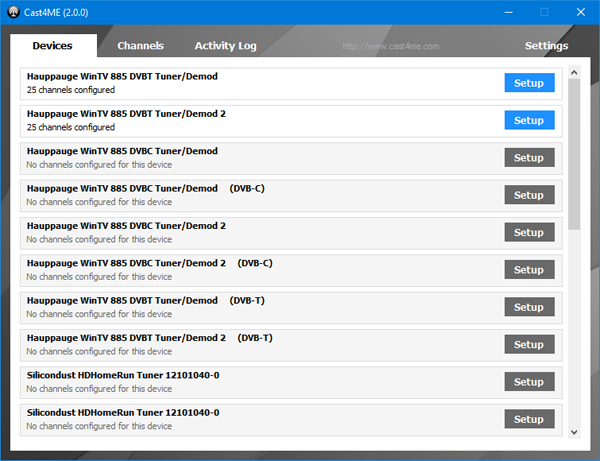Setup Hauppauge DVBT Tuner/Demod (DVB-T) device
Image resolution: width=600 pixels, height=461 pixels.
(529, 307)
